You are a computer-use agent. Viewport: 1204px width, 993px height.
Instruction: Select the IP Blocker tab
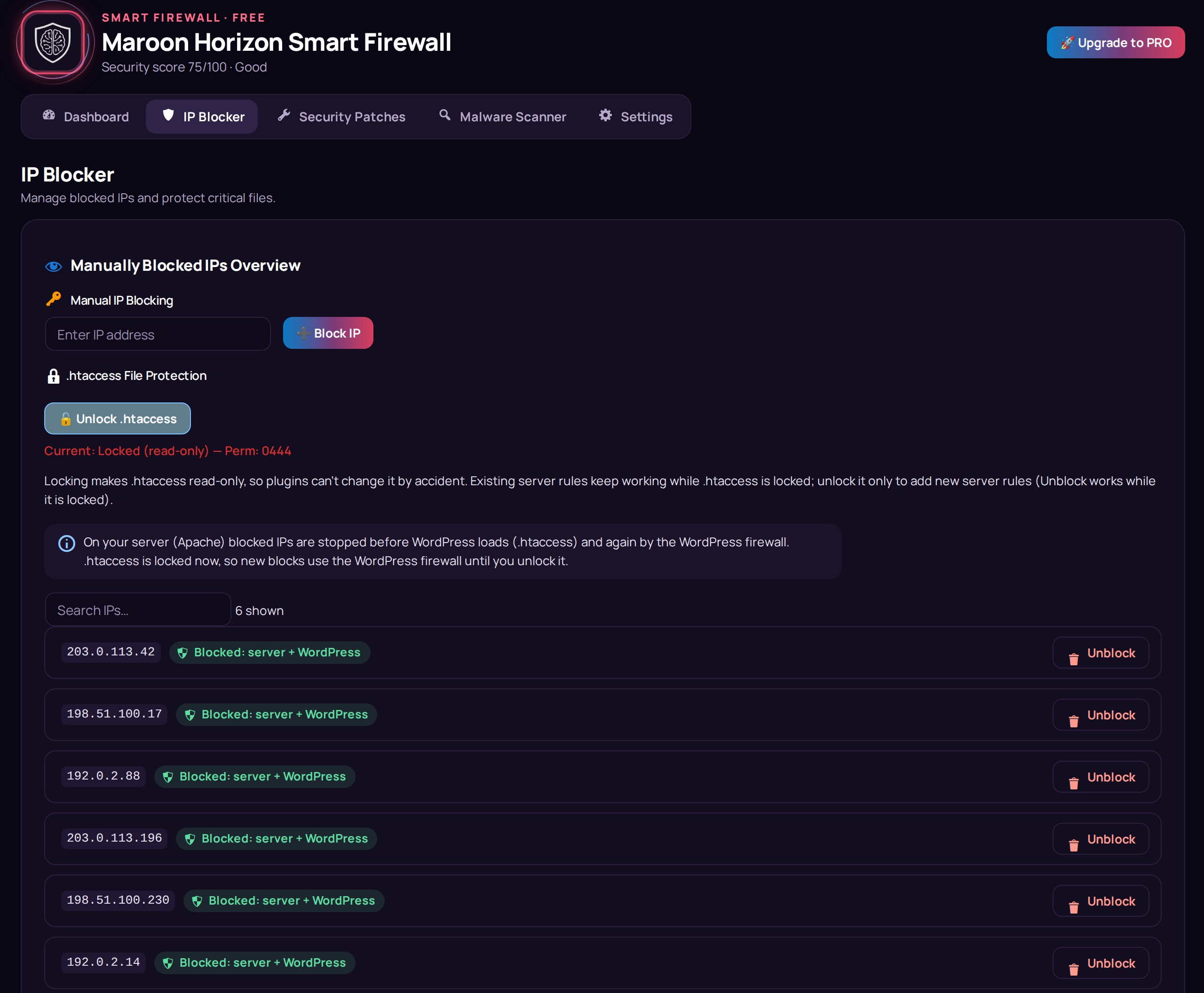pyautogui.click(x=202, y=117)
